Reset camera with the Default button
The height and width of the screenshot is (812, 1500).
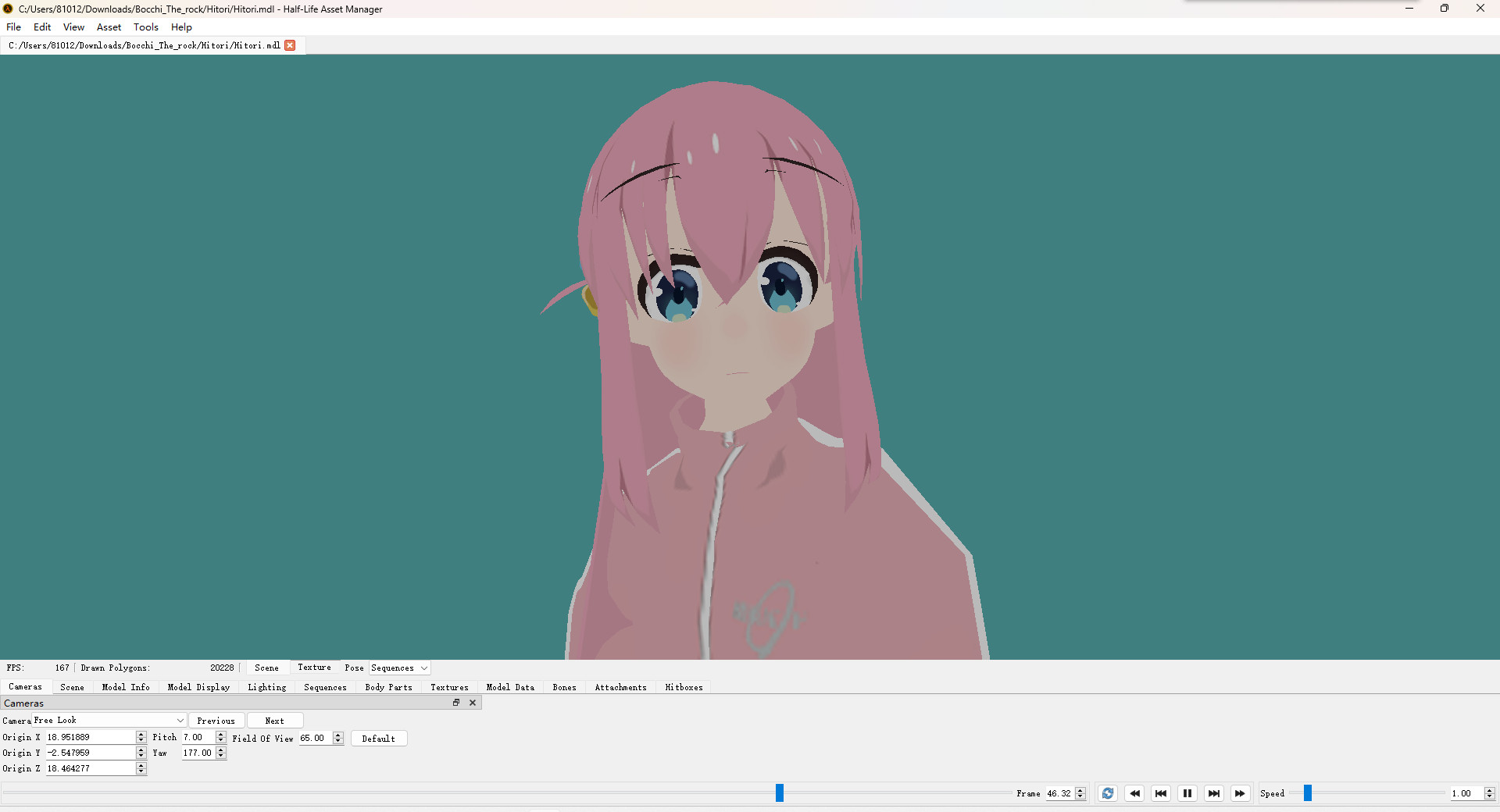click(x=378, y=738)
